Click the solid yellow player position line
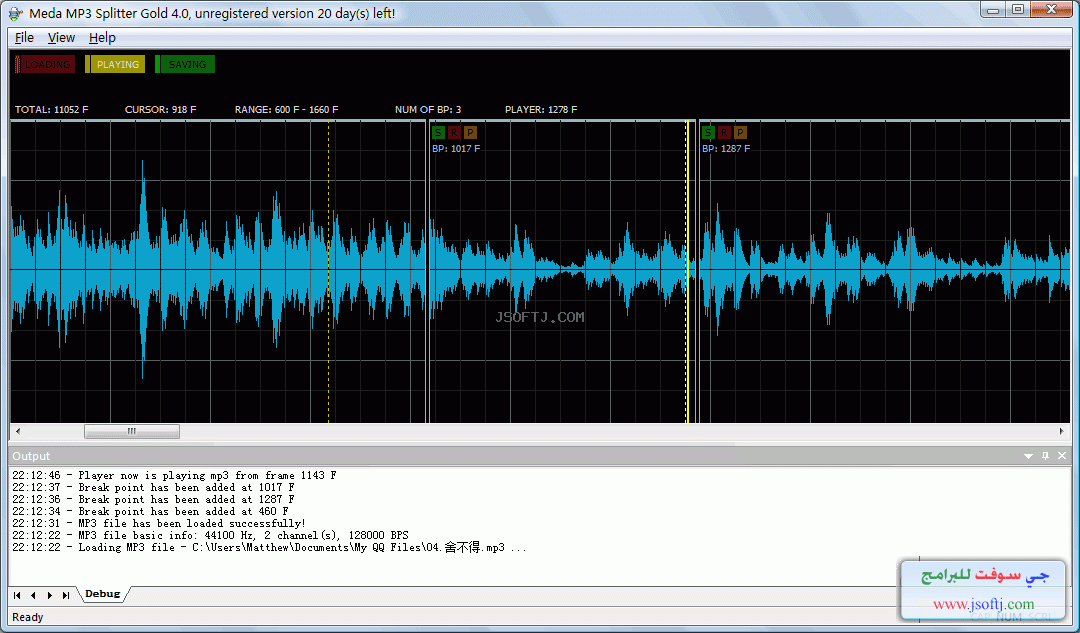 [x=687, y=272]
